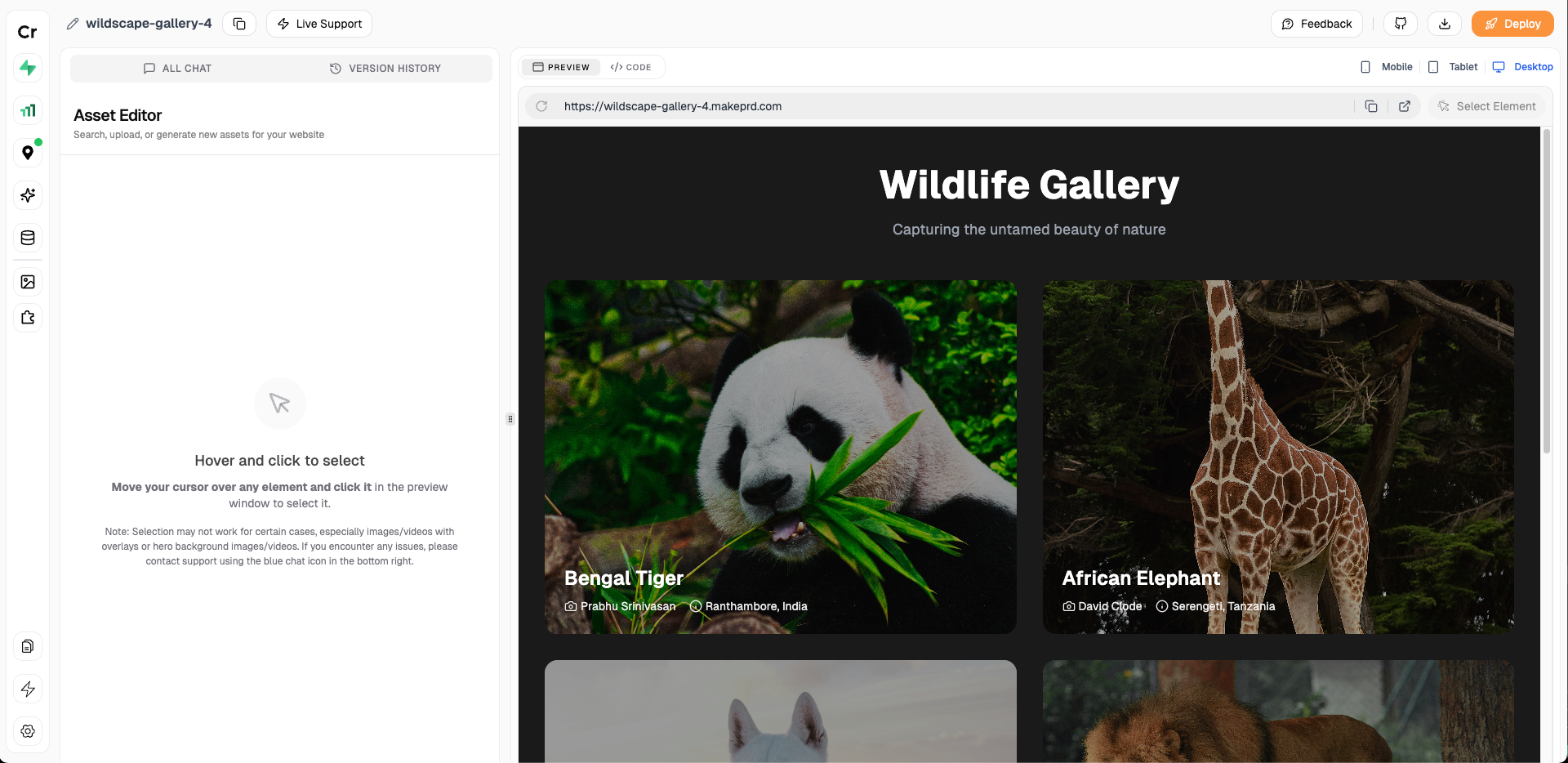This screenshot has height=763, width=1568.
Task: Click the preview vertical scrollbar
Action: click(x=1546, y=291)
